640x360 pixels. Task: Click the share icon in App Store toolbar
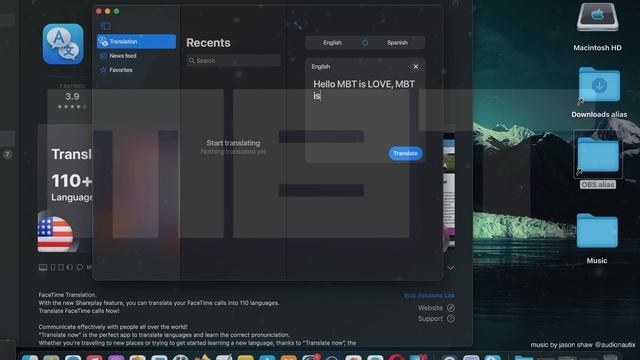[x=456, y=3]
